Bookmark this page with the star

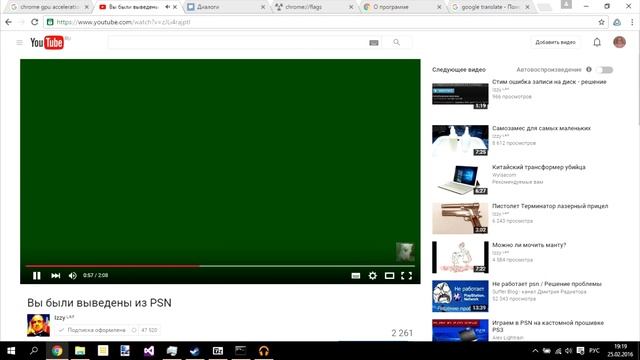(x=601, y=22)
